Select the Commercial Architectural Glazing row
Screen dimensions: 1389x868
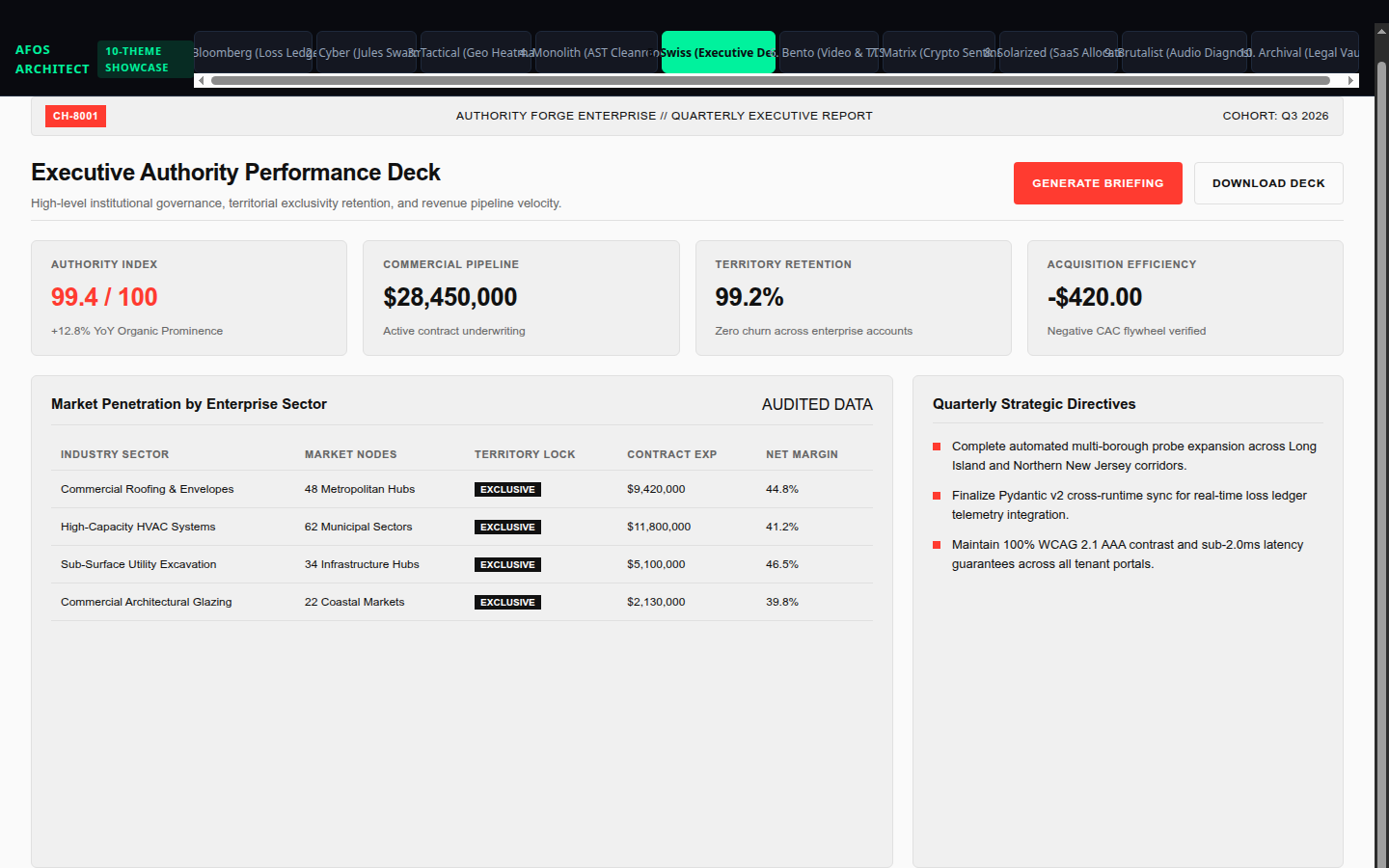(x=462, y=602)
